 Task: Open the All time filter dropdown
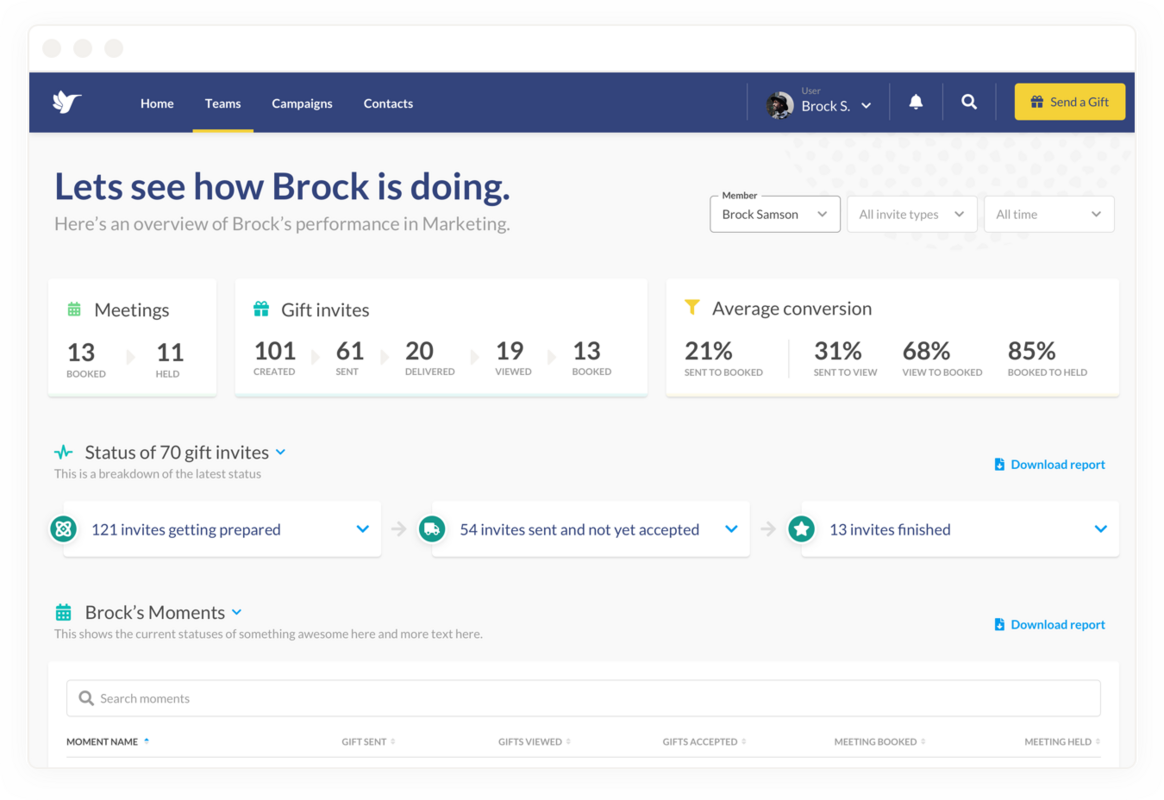tap(1048, 213)
